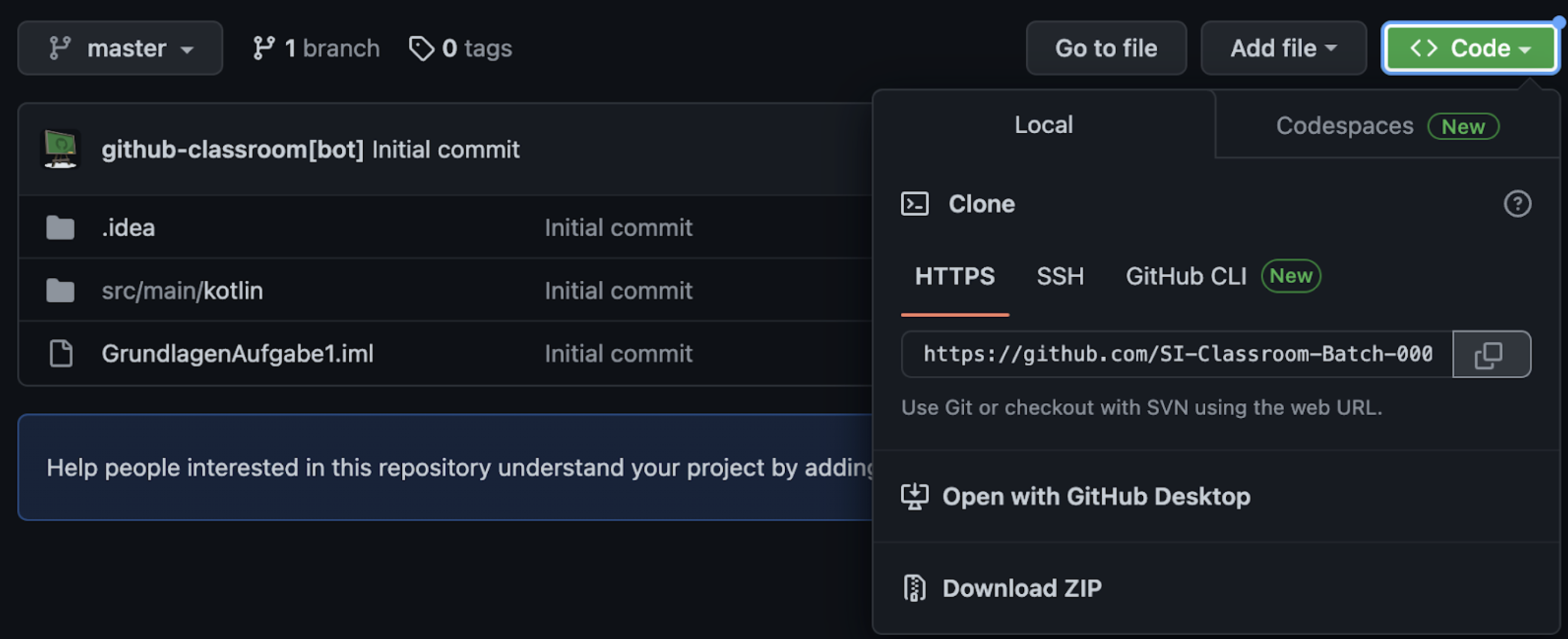Click the GrundlagenAufgabe1.iml file icon
Viewport: 1568px width, 639px height.
[x=60, y=353]
